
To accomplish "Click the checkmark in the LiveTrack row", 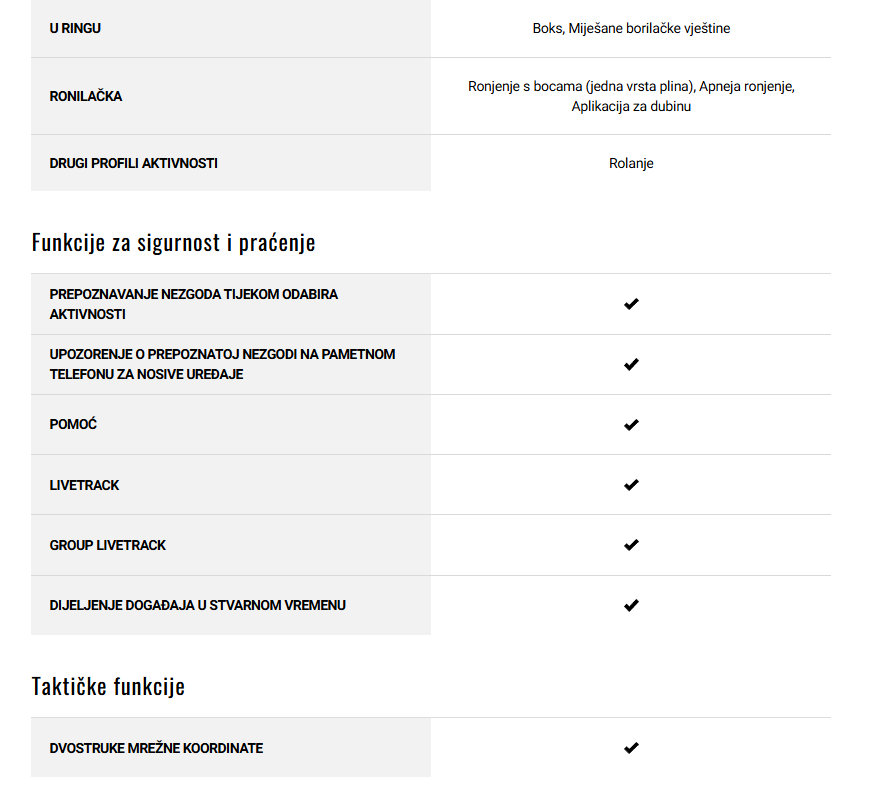I will coord(631,485).
